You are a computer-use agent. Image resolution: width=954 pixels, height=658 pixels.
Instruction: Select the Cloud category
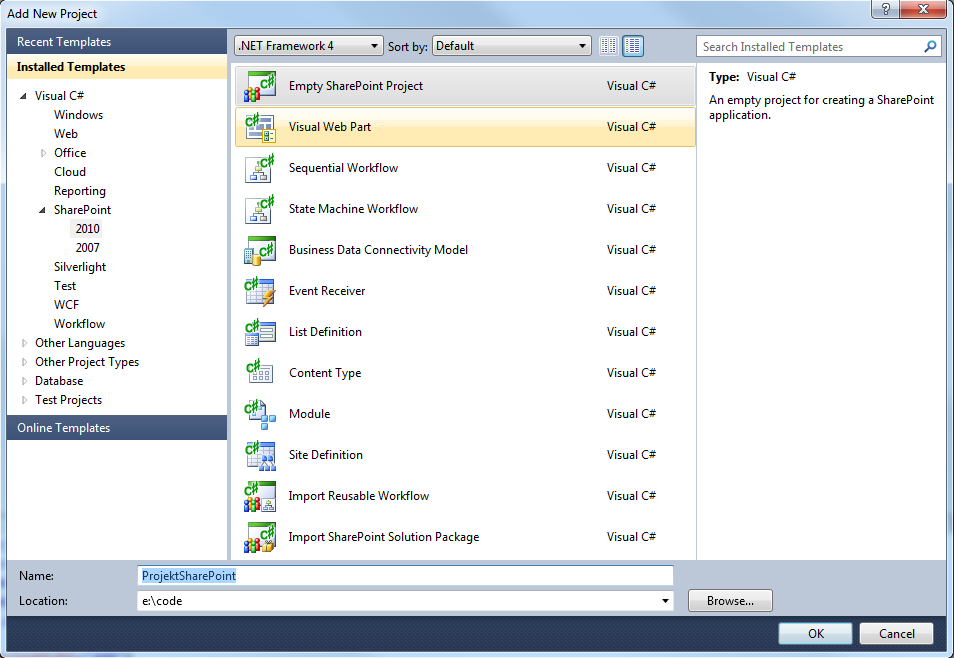coord(70,172)
